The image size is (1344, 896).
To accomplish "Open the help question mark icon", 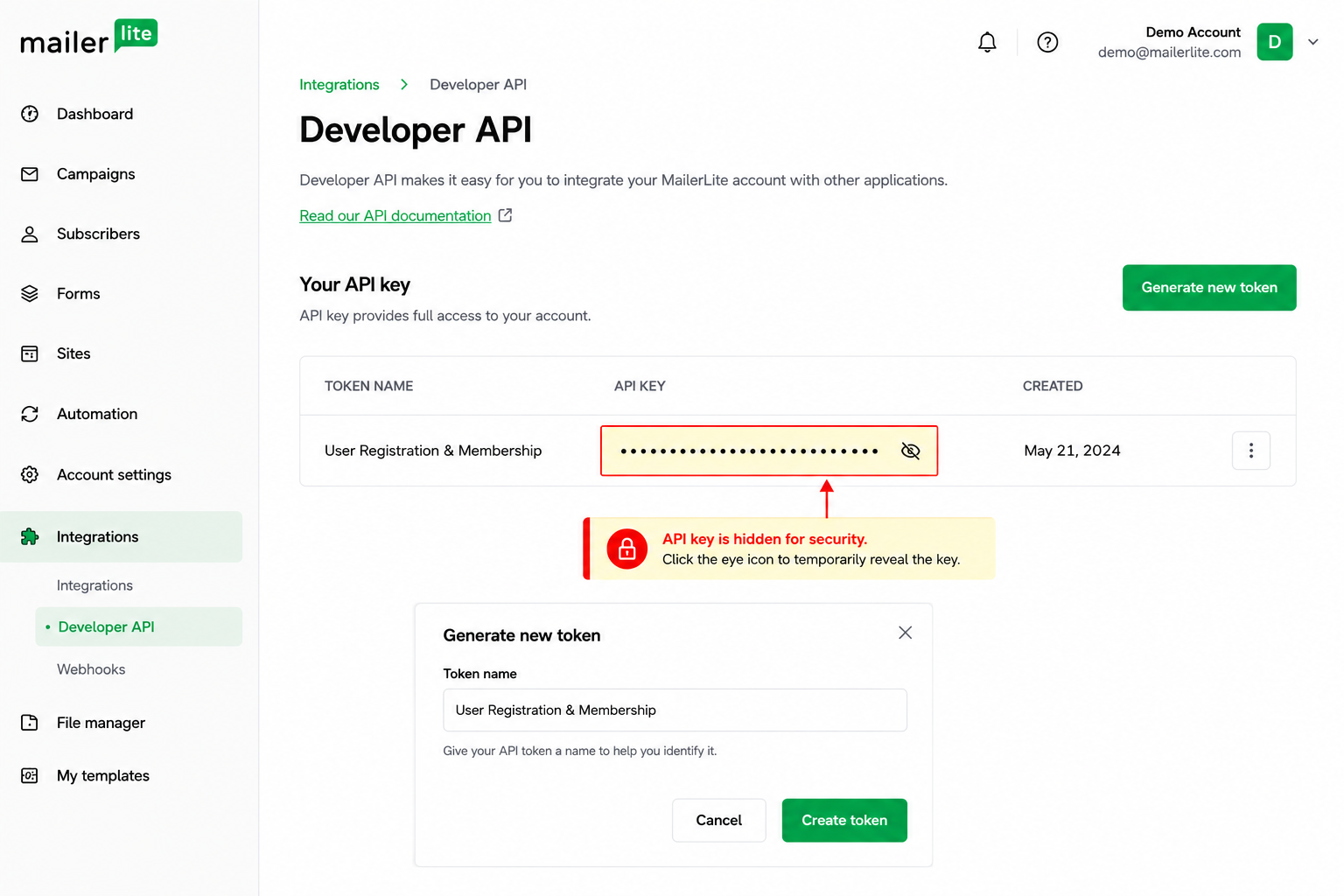I will 1047,42.
